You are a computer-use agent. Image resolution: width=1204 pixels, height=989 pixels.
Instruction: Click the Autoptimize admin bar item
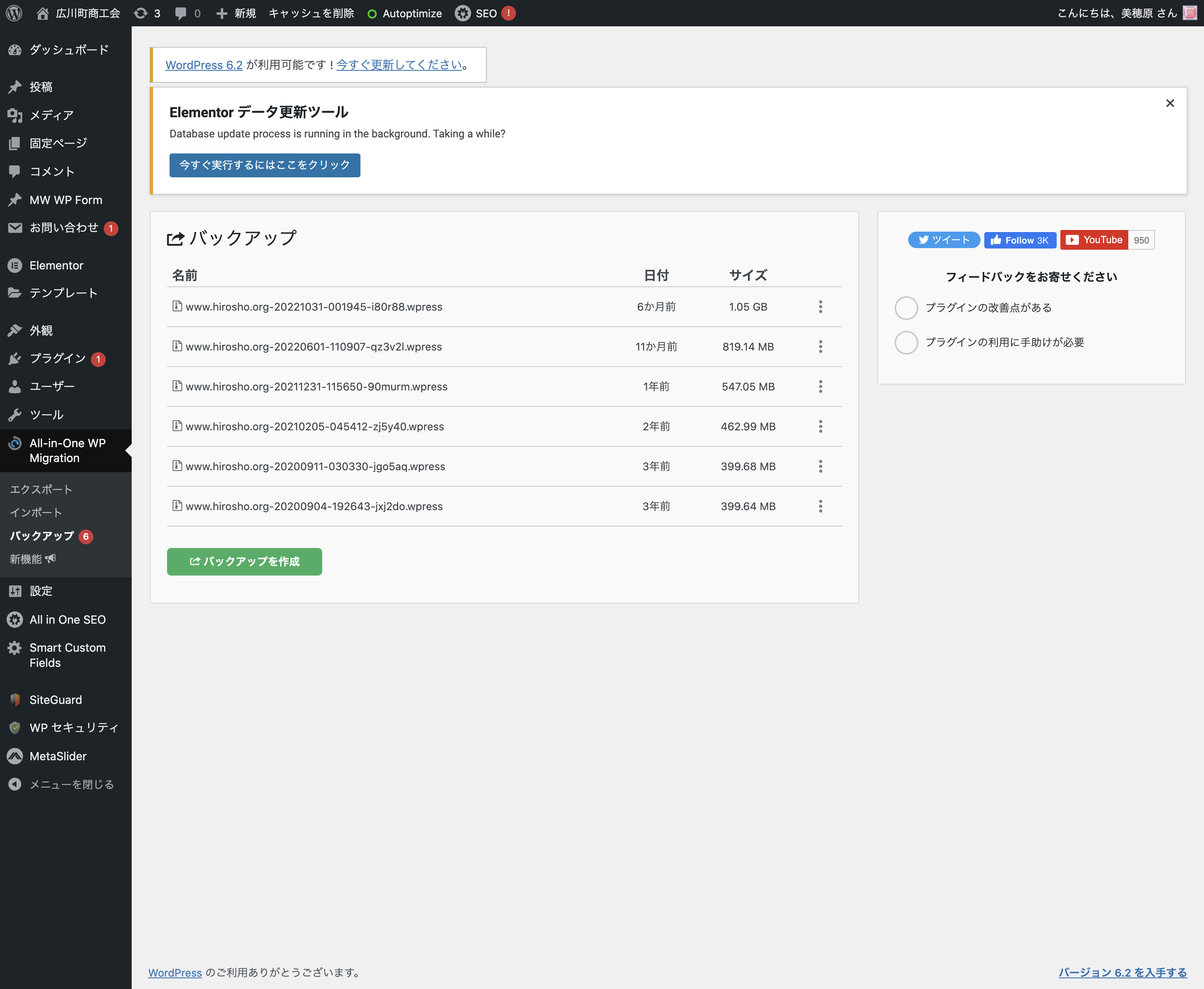[404, 13]
